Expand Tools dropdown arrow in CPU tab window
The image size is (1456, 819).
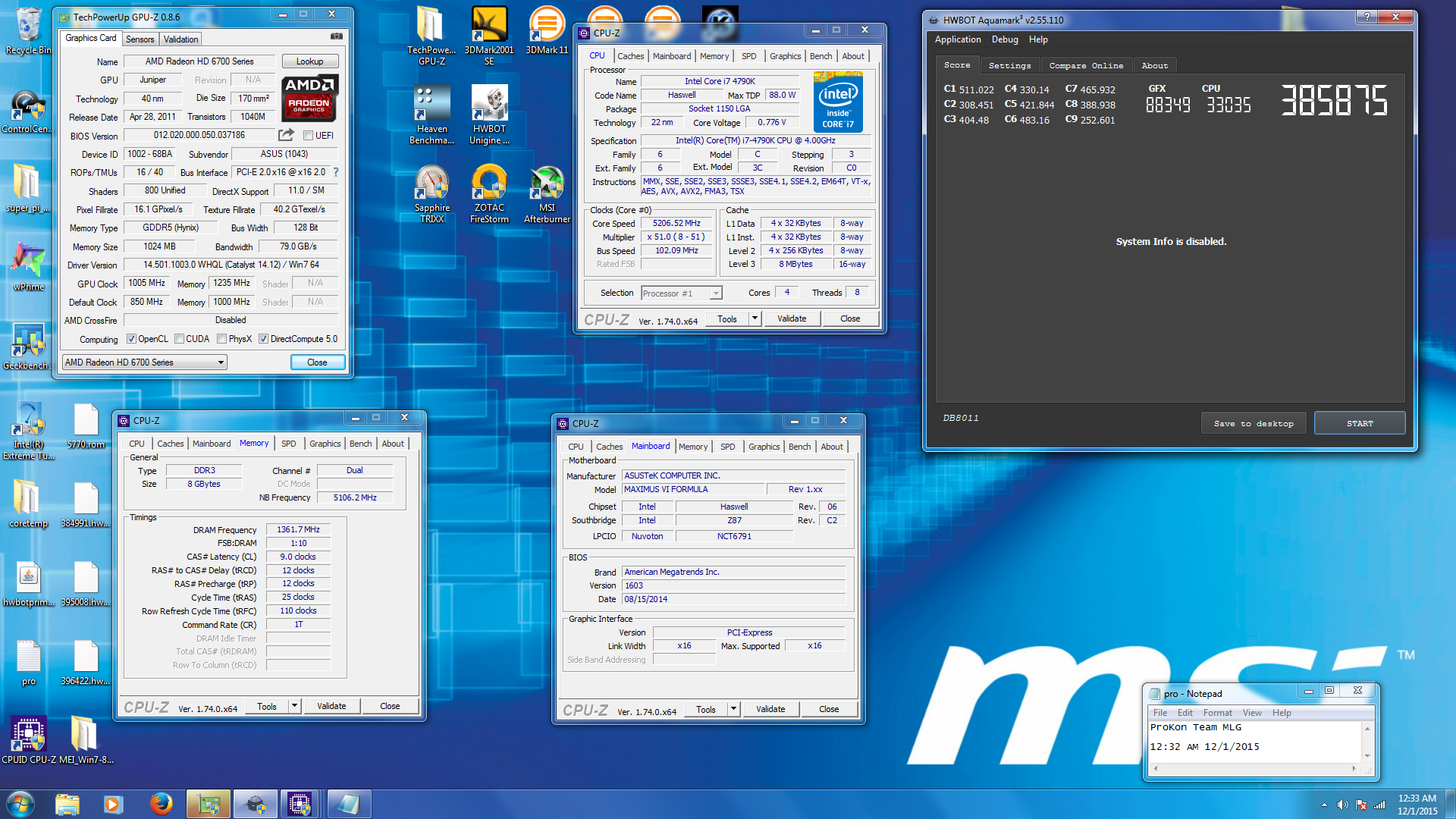click(x=755, y=318)
